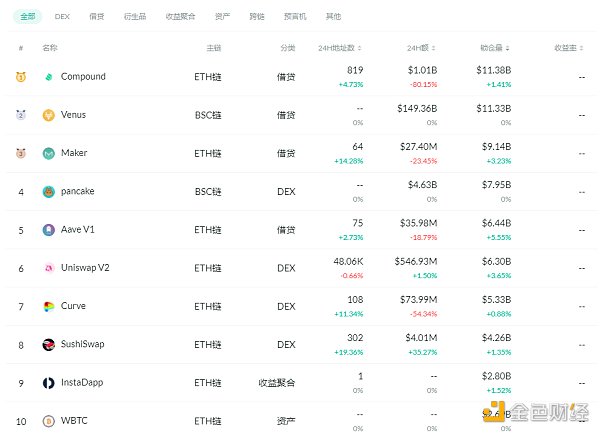Open the InstaDapp project name link
This screenshot has width=600, height=433.
click(82, 383)
